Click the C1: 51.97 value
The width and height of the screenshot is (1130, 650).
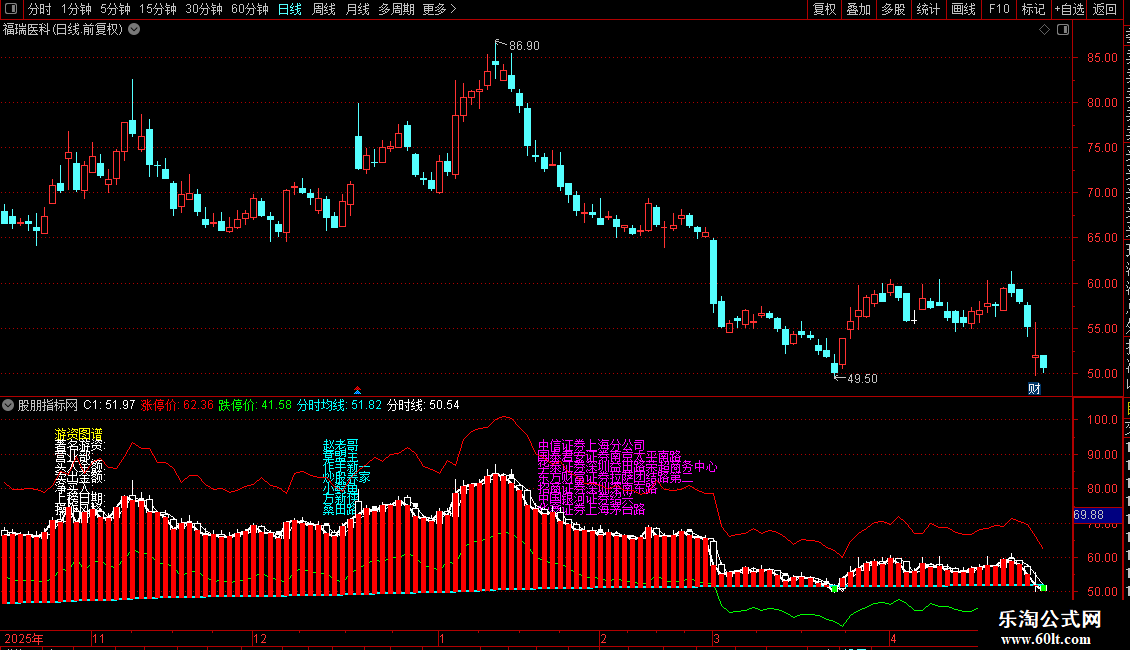[x=109, y=405]
